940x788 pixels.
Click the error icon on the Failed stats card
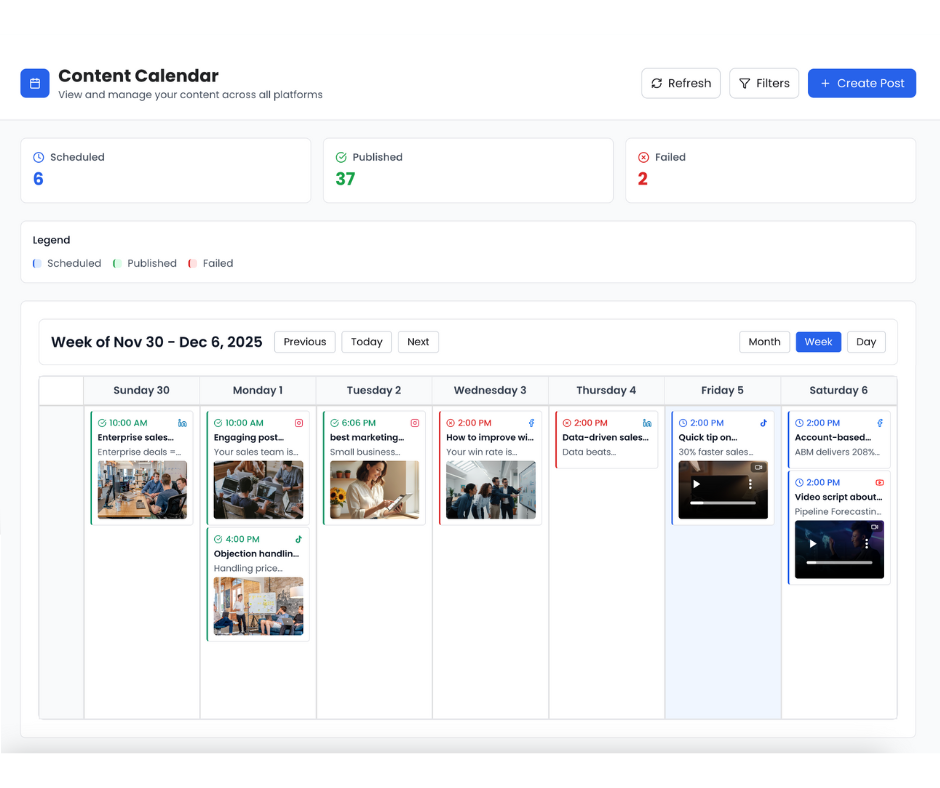click(x=645, y=157)
